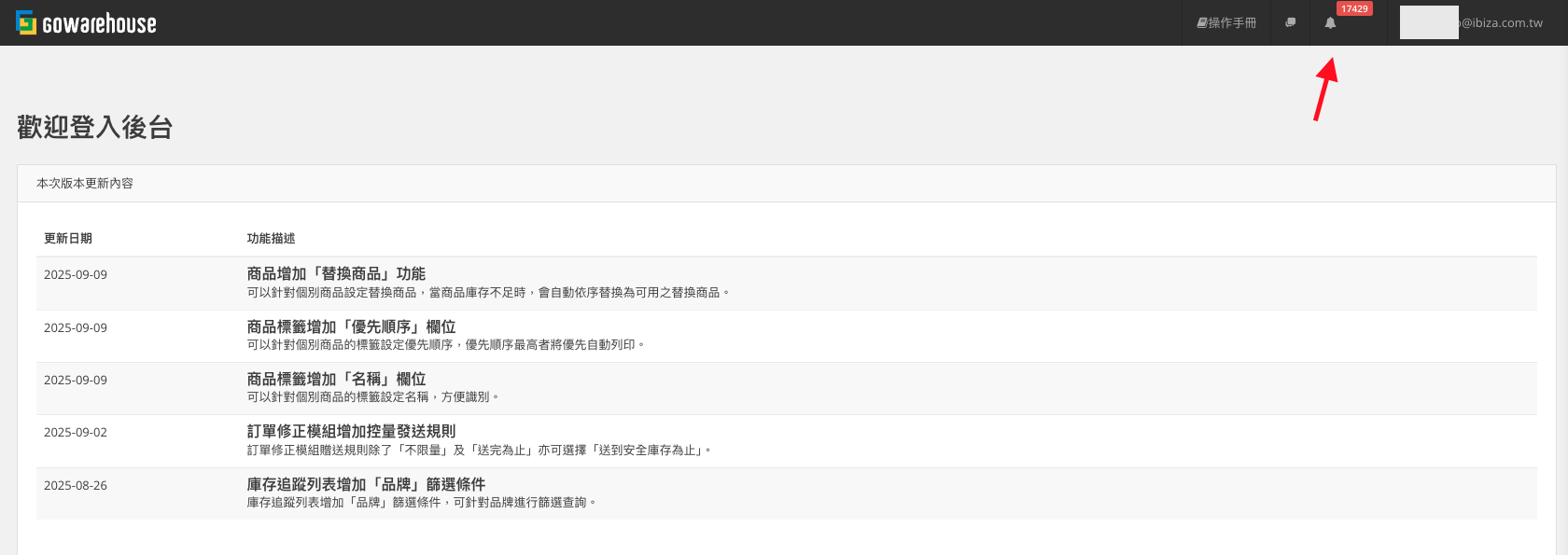The height and width of the screenshot is (555, 1568).
Task: Select the 商品標籤增加「名稱」欄位 title
Action: [336, 379]
